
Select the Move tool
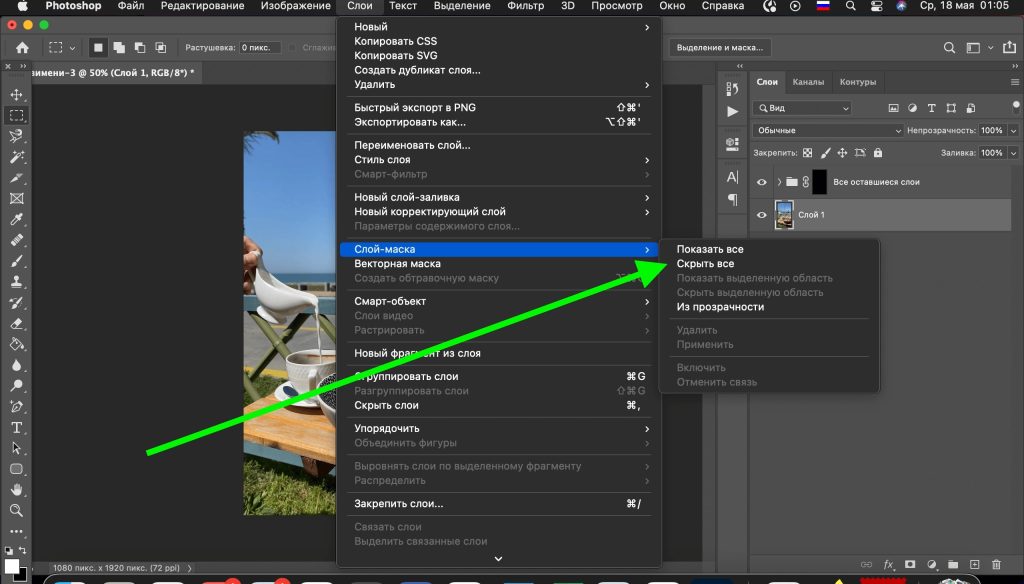(x=16, y=95)
